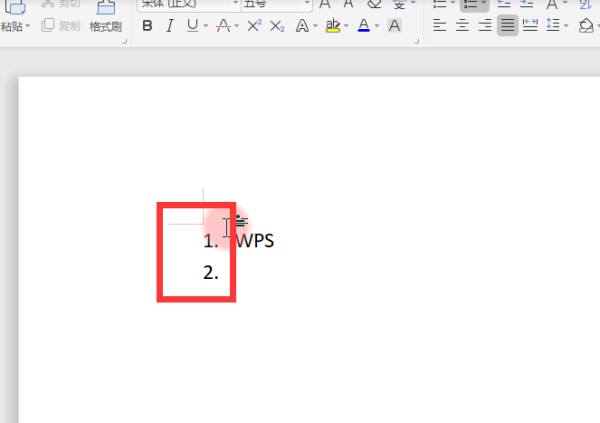
Task: Apply character shading
Action: pos(395,26)
